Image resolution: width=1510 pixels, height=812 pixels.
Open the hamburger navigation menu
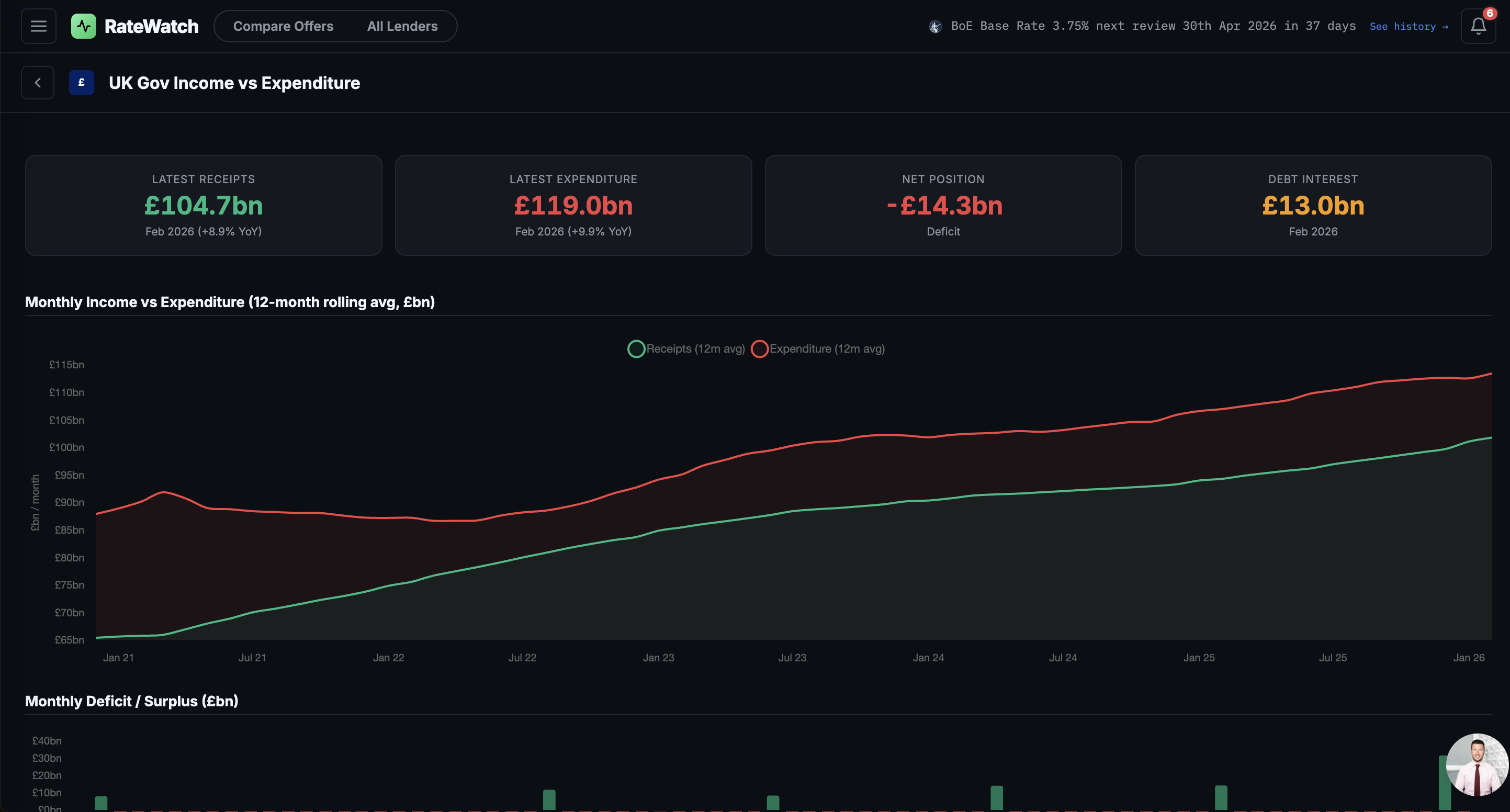[x=38, y=26]
